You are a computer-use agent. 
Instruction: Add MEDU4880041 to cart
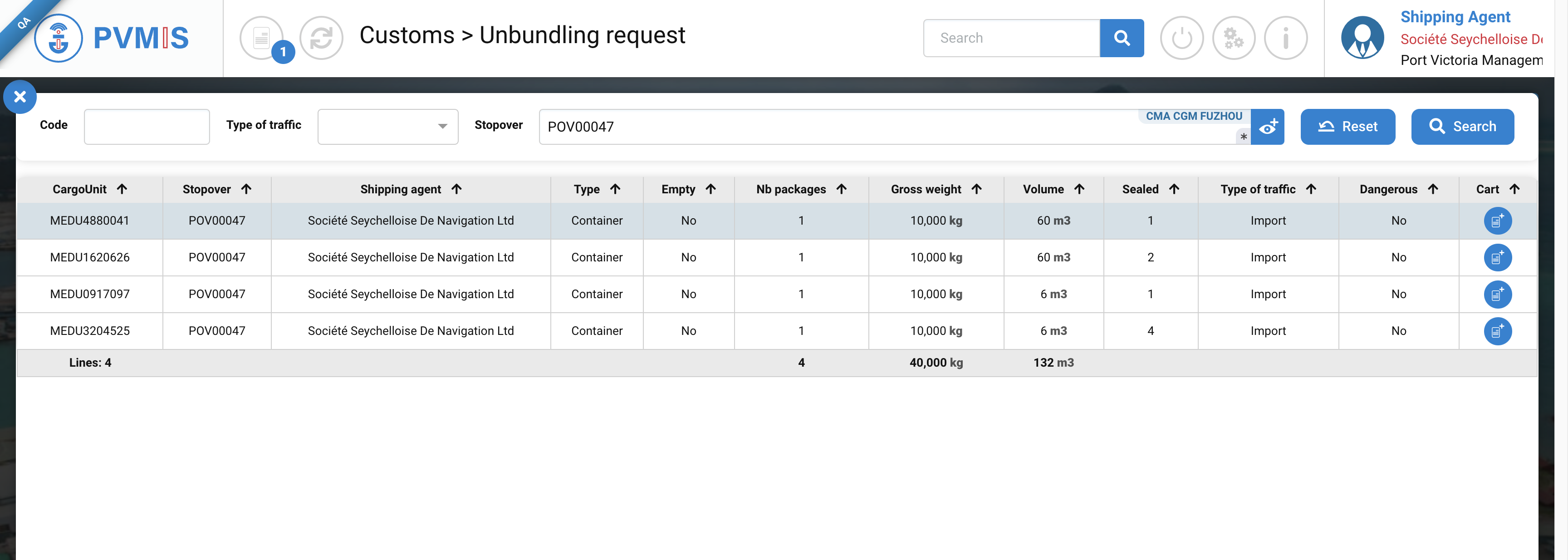[1497, 221]
